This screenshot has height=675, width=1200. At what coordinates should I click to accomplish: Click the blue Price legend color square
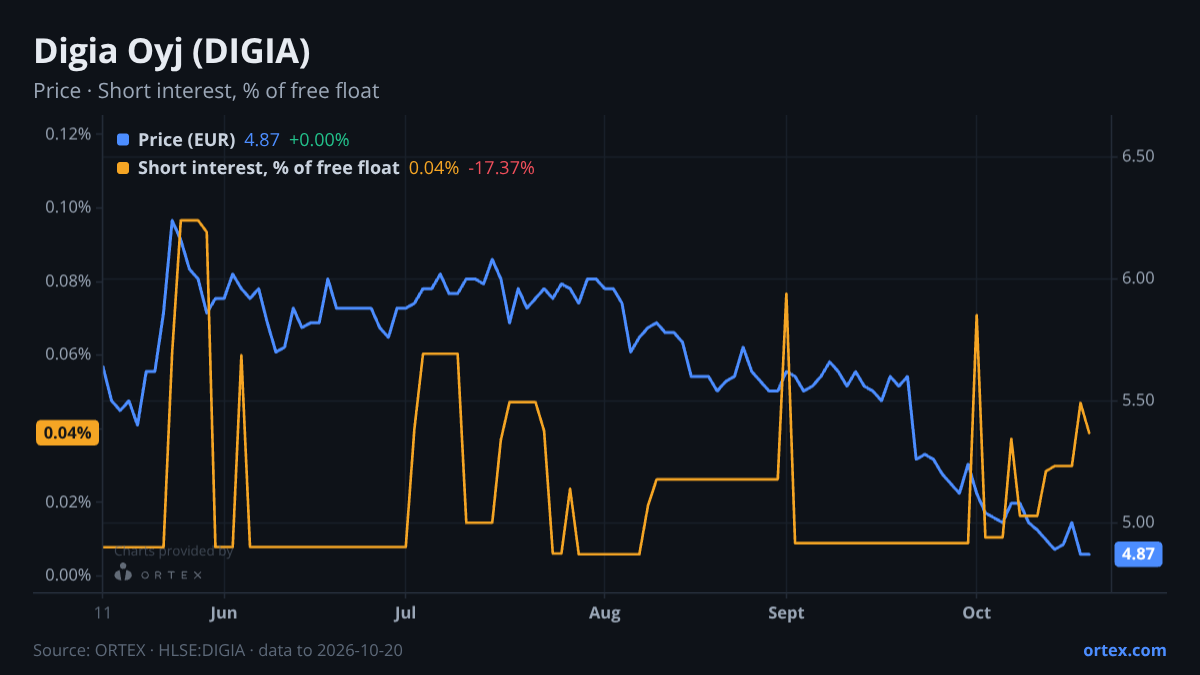(x=123, y=140)
